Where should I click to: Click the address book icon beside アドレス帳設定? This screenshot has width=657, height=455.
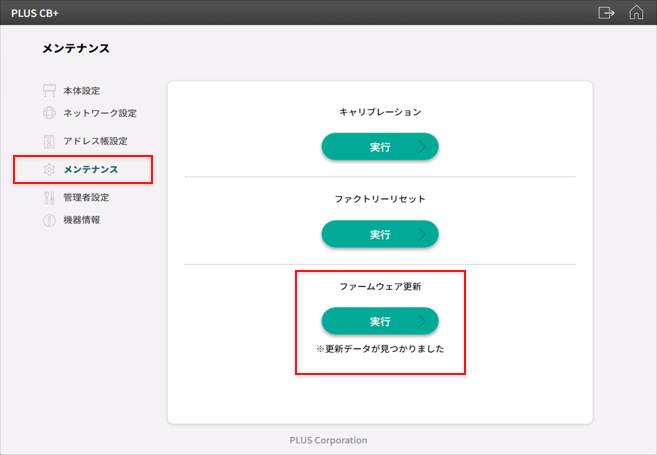click(49, 141)
